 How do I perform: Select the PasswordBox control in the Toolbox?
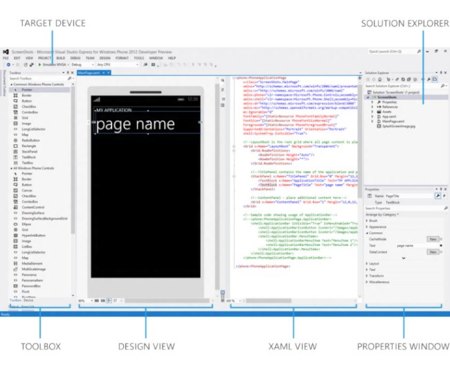[31, 286]
